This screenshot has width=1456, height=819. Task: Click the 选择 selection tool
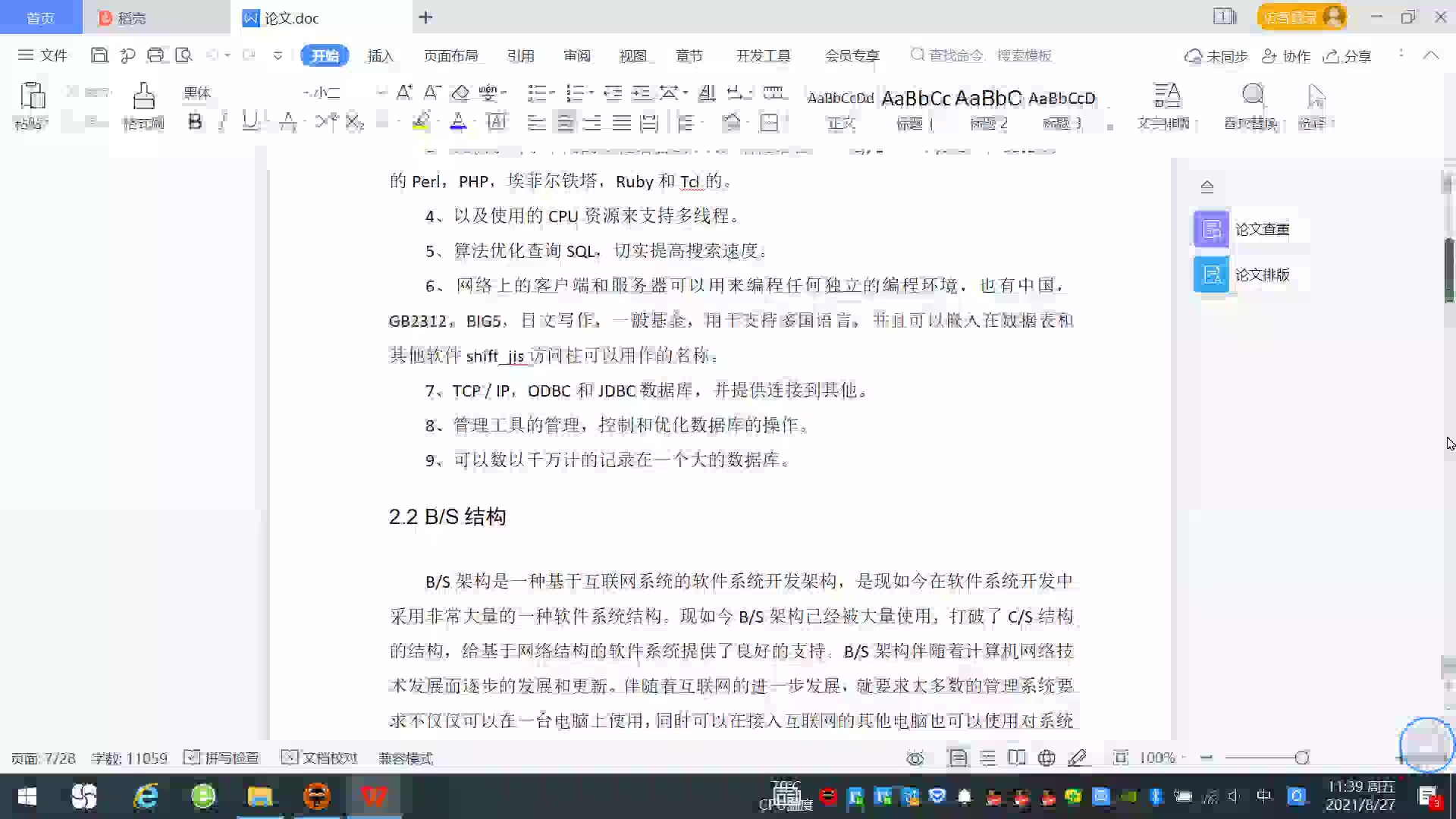click(1315, 105)
